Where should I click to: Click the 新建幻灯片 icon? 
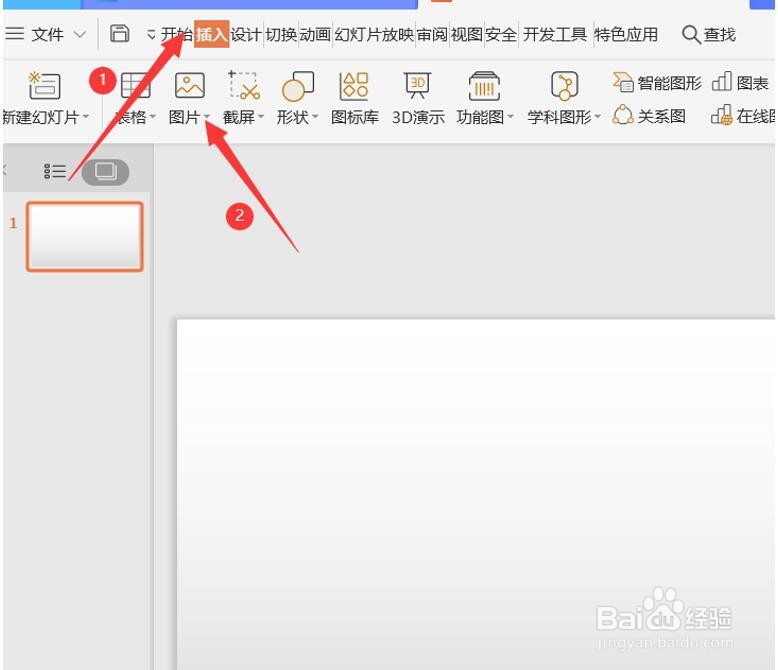[44, 85]
